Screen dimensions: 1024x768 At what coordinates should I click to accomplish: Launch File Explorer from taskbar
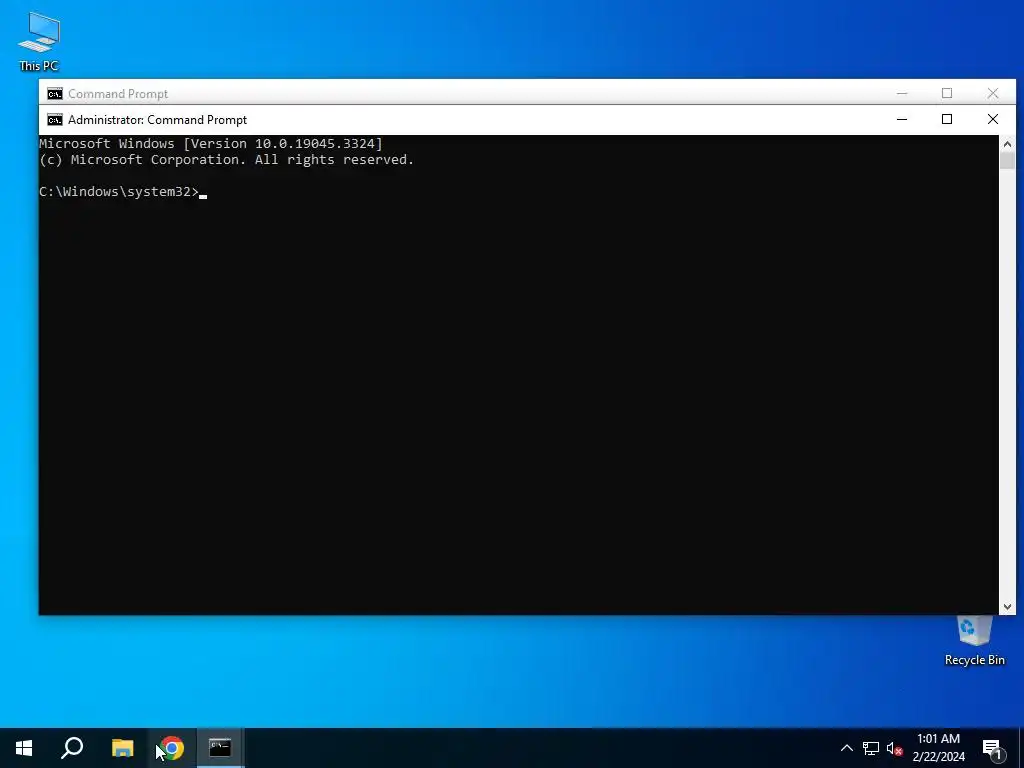(x=122, y=748)
